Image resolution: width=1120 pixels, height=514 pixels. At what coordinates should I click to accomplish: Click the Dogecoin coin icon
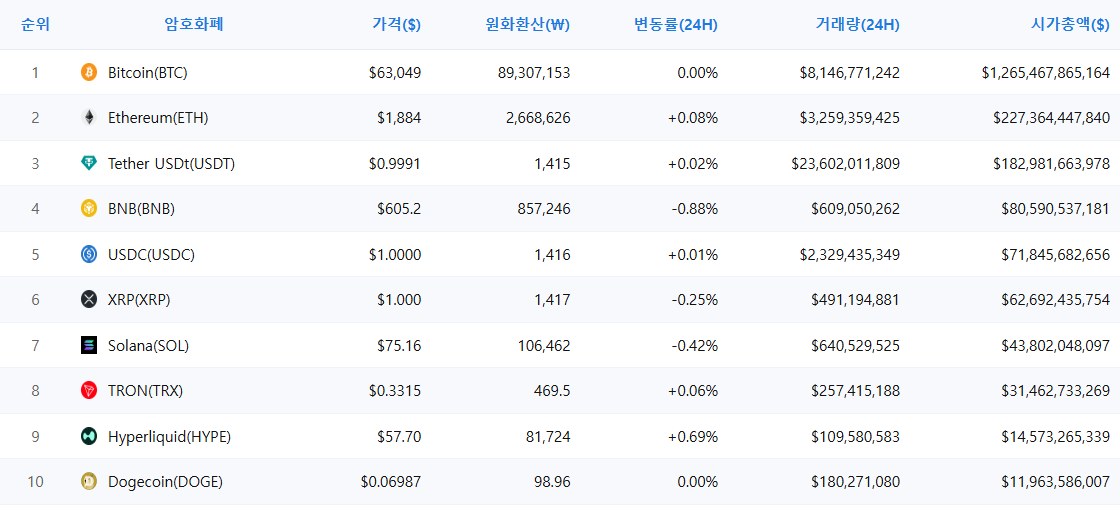click(x=89, y=482)
